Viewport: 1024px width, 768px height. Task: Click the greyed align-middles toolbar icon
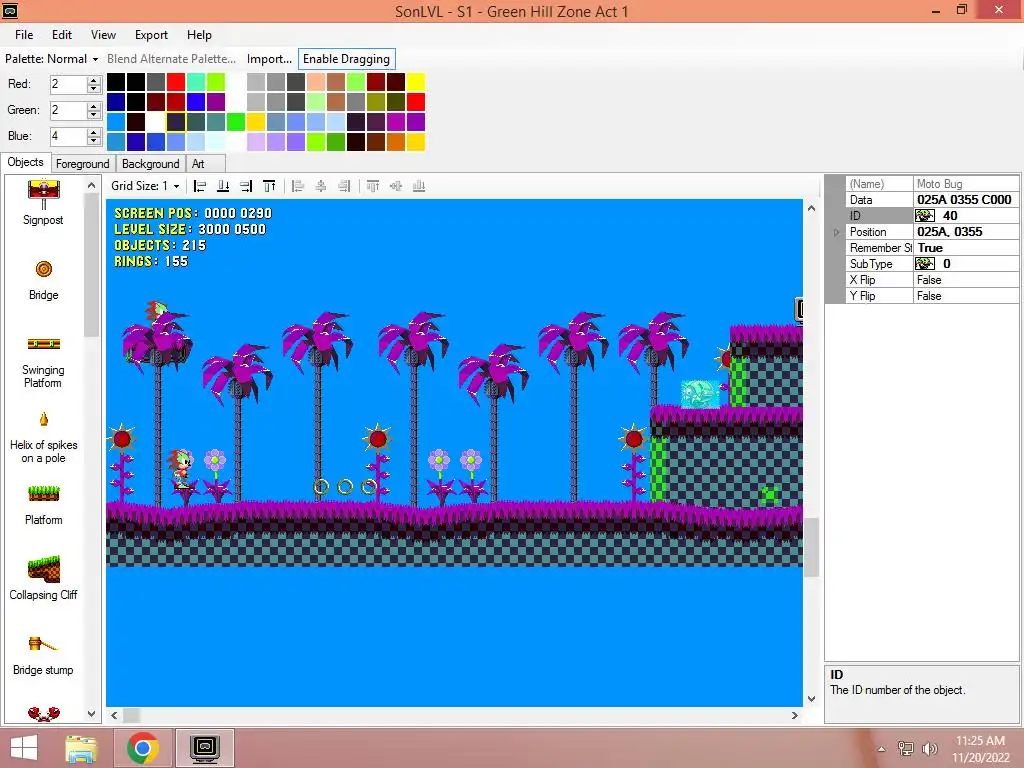[x=396, y=186]
